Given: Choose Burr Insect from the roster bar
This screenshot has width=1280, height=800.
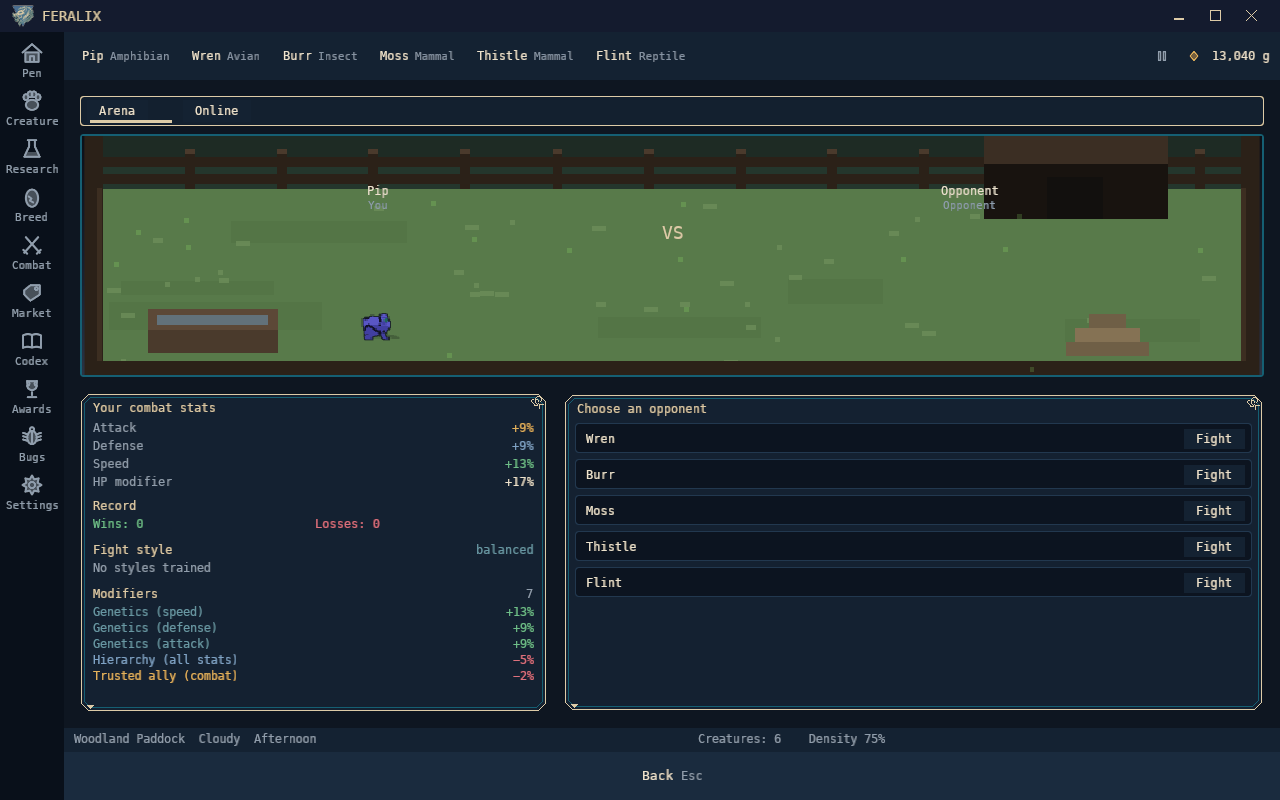Looking at the screenshot, I should coord(320,56).
